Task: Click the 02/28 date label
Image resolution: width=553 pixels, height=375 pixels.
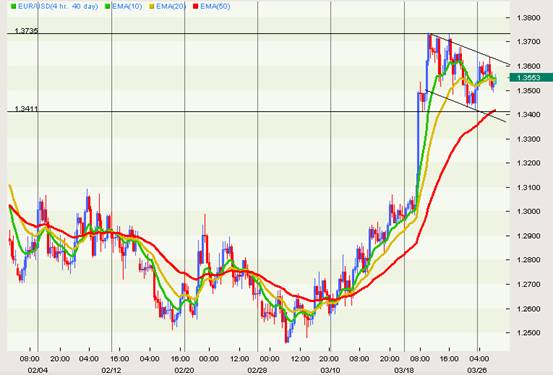Action: (257, 370)
